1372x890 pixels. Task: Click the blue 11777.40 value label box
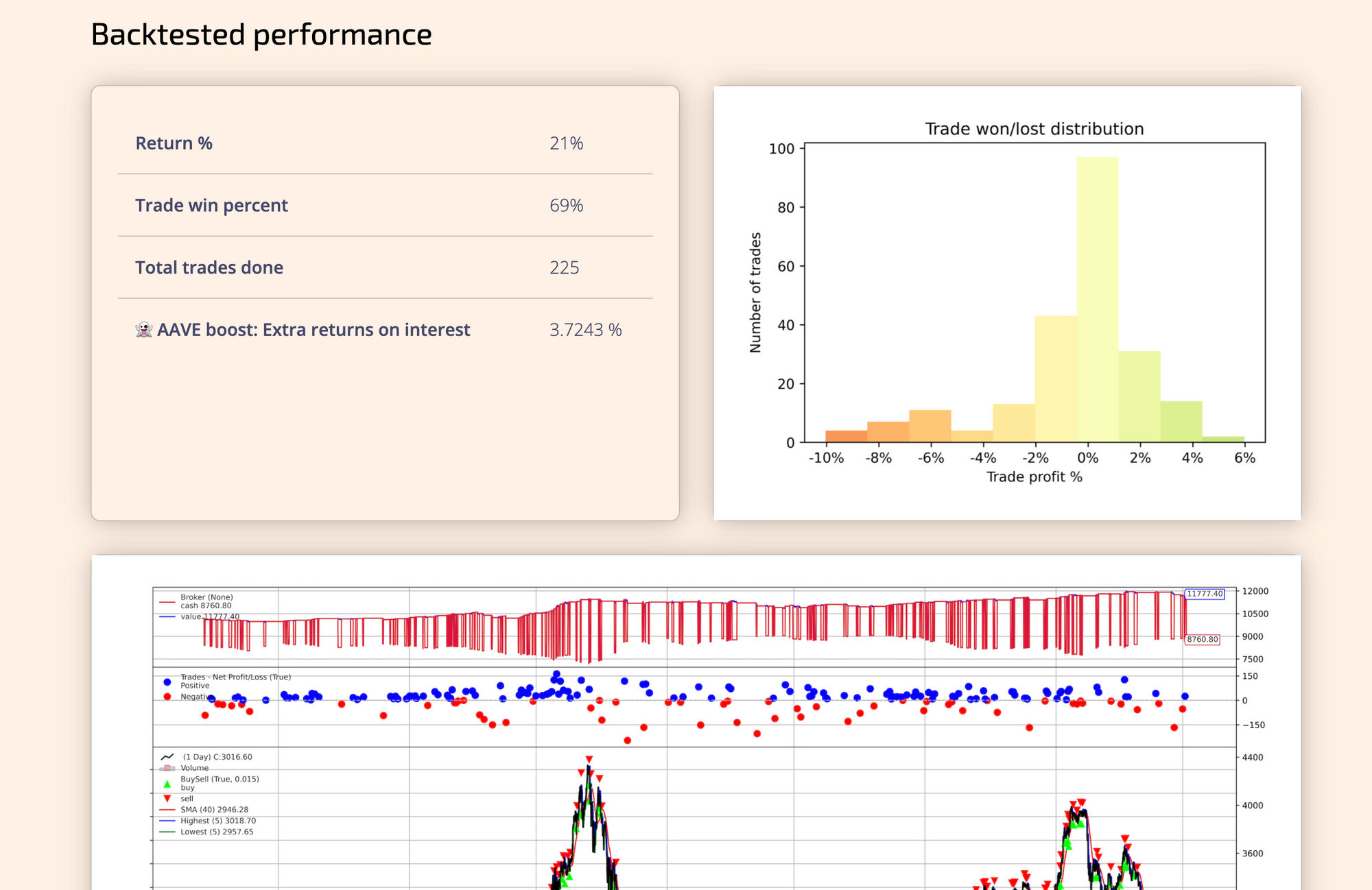(x=1205, y=594)
